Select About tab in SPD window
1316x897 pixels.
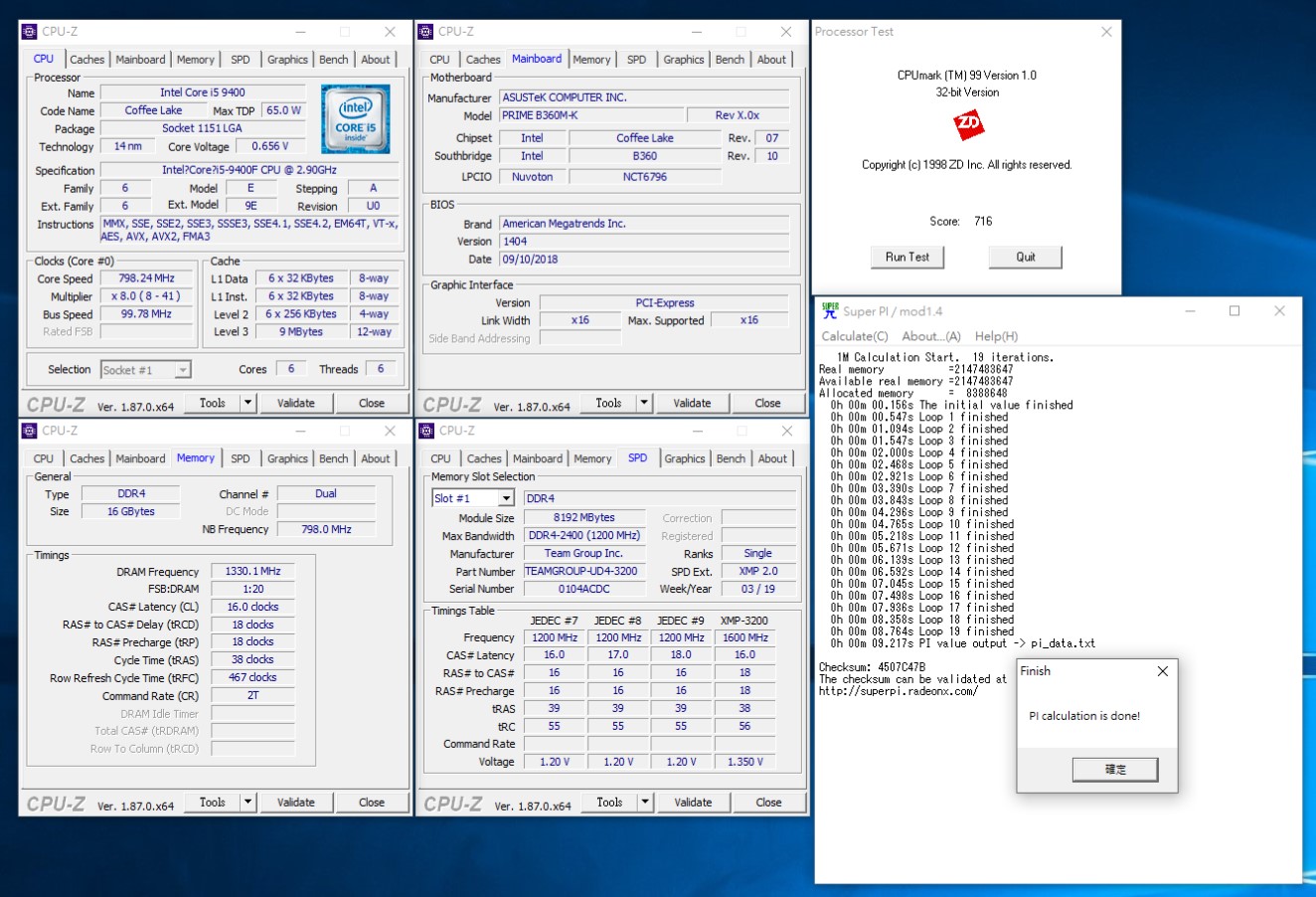772,458
